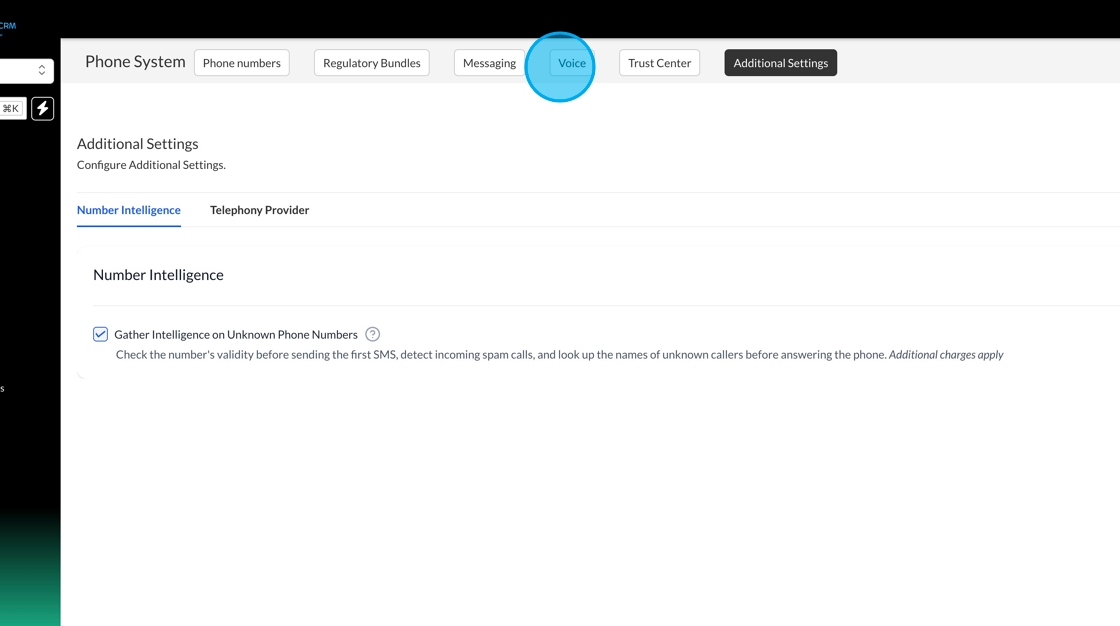Uncheck Gather Intelligence on Unknown Phone Numbers
The width and height of the screenshot is (1120, 626).
[100, 334]
